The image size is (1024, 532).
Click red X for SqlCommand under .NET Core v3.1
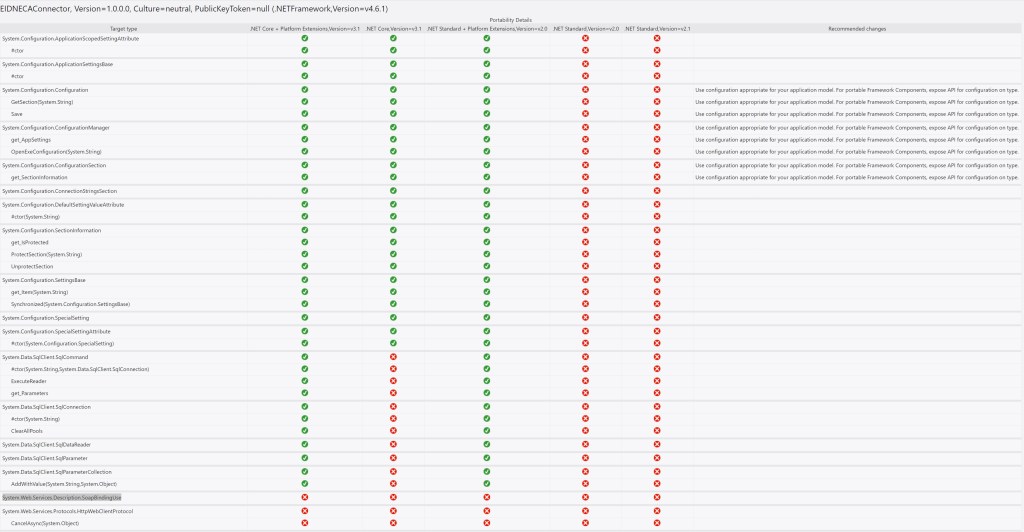[x=394, y=357]
